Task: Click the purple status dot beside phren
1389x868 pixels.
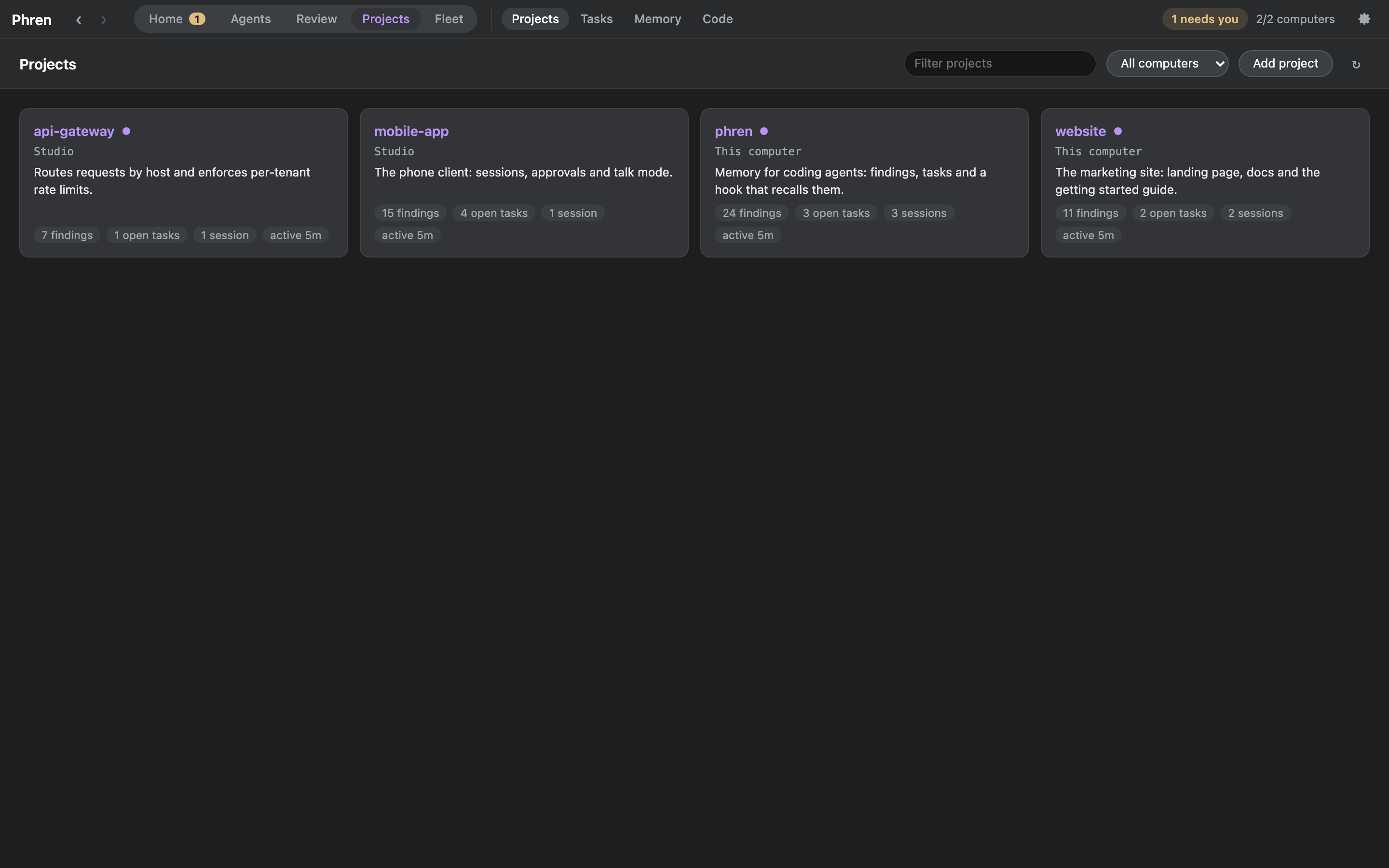Action: click(x=764, y=131)
